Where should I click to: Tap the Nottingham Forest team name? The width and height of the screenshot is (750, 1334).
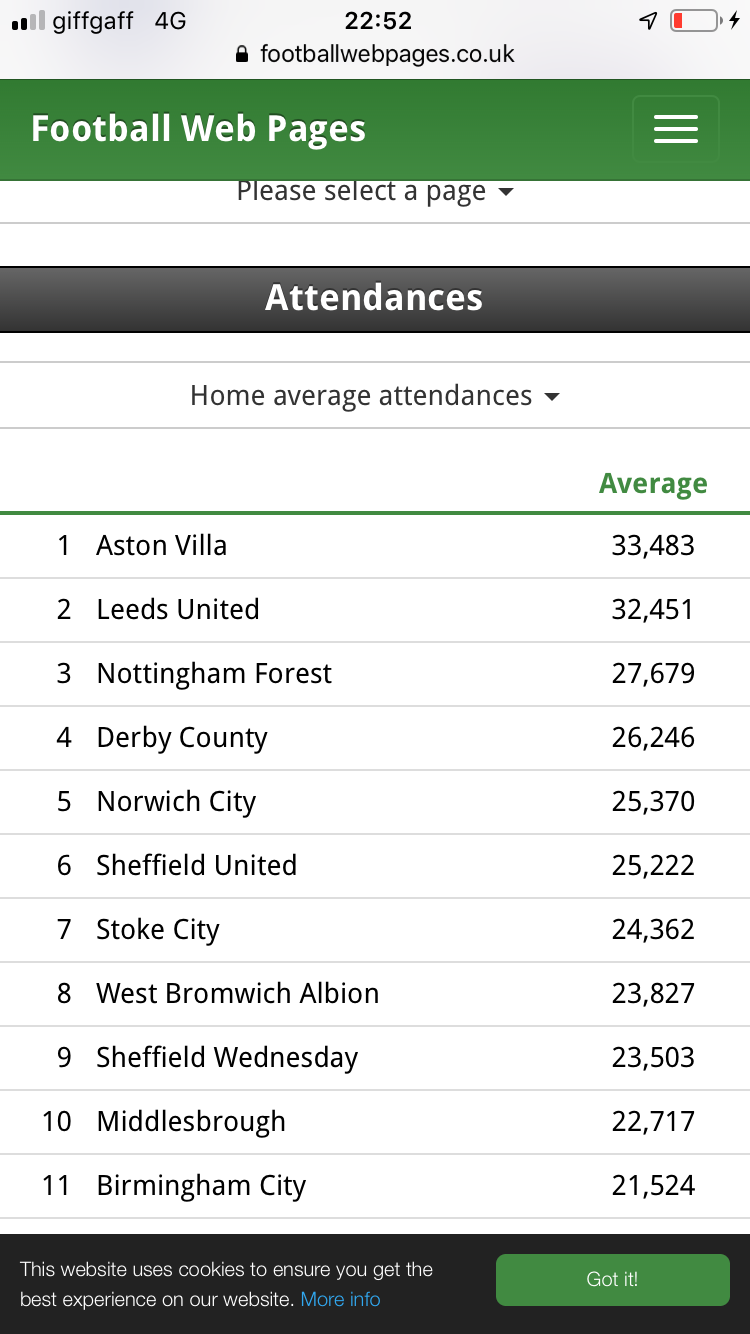(x=214, y=674)
